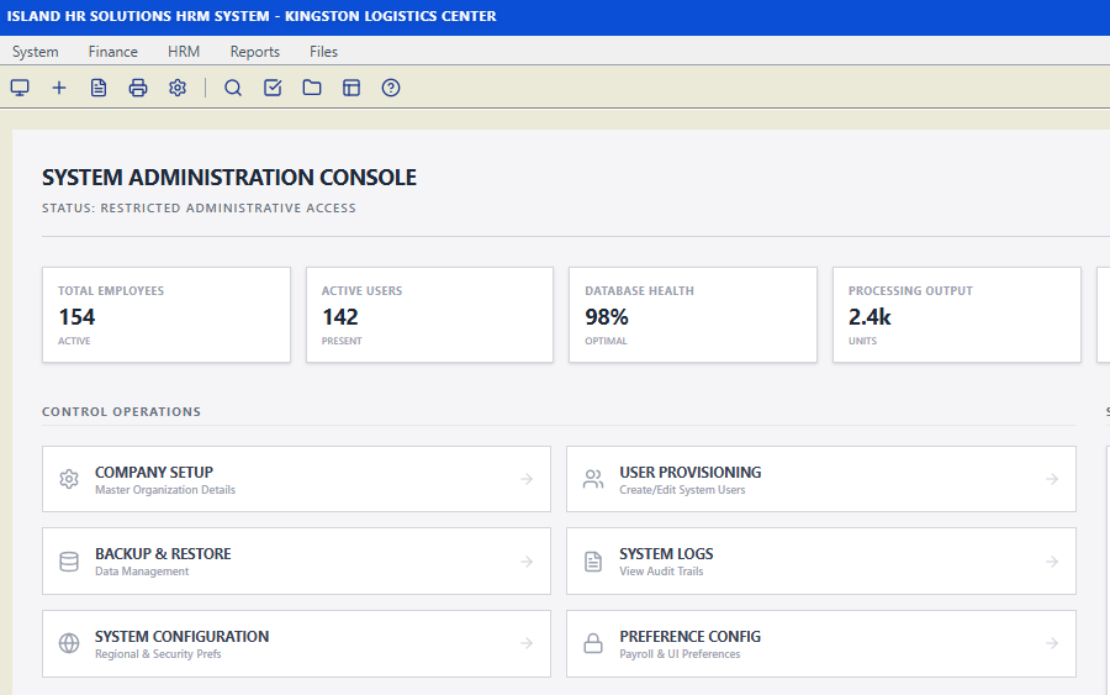Click the System Configuration globe icon

[x=69, y=643]
